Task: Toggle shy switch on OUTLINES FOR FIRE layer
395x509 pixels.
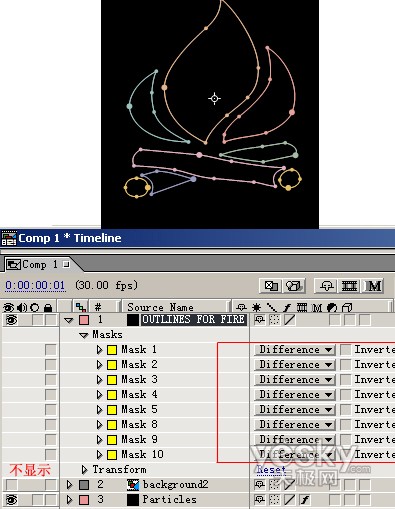Action: click(x=260, y=320)
